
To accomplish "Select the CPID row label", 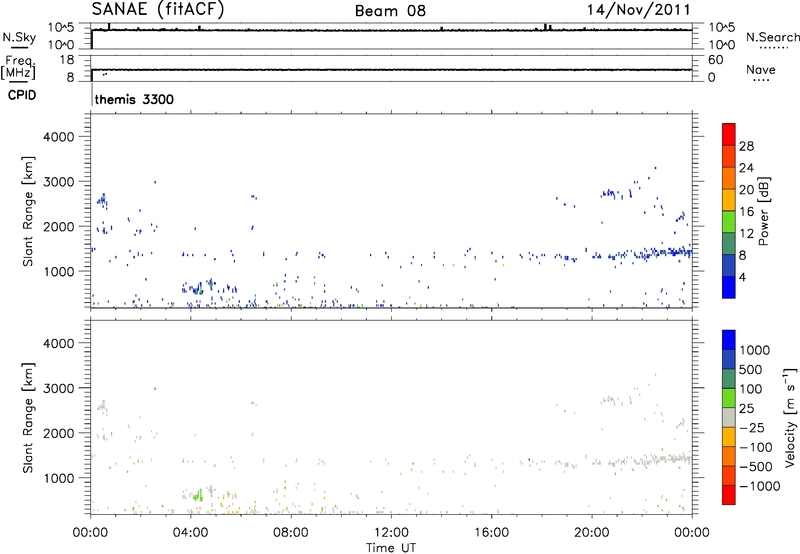I will click(x=22, y=95).
